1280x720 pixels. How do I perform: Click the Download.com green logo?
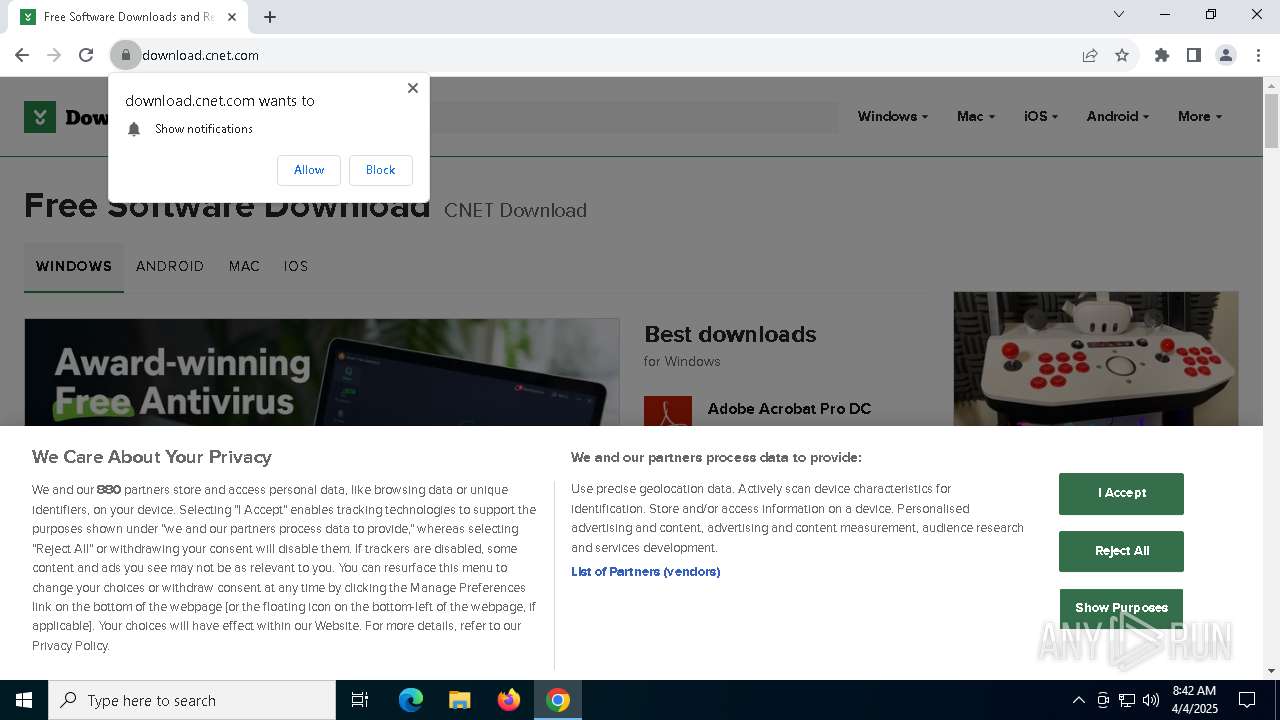click(40, 117)
